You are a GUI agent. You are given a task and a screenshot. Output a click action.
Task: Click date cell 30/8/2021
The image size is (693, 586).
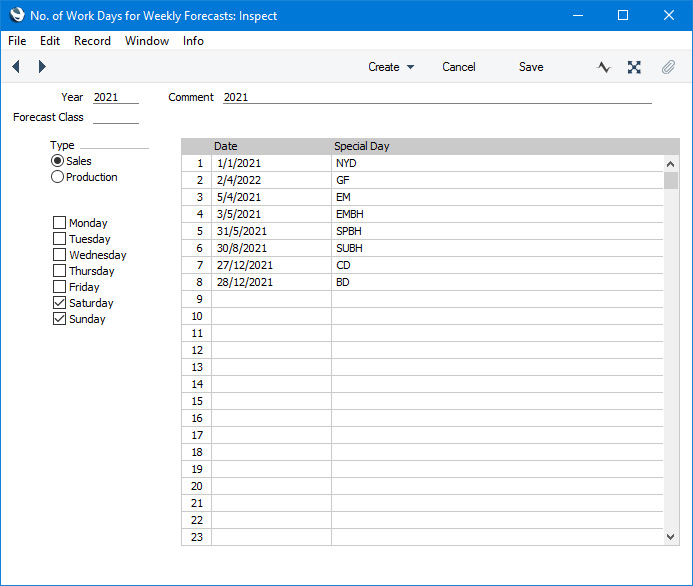271,248
